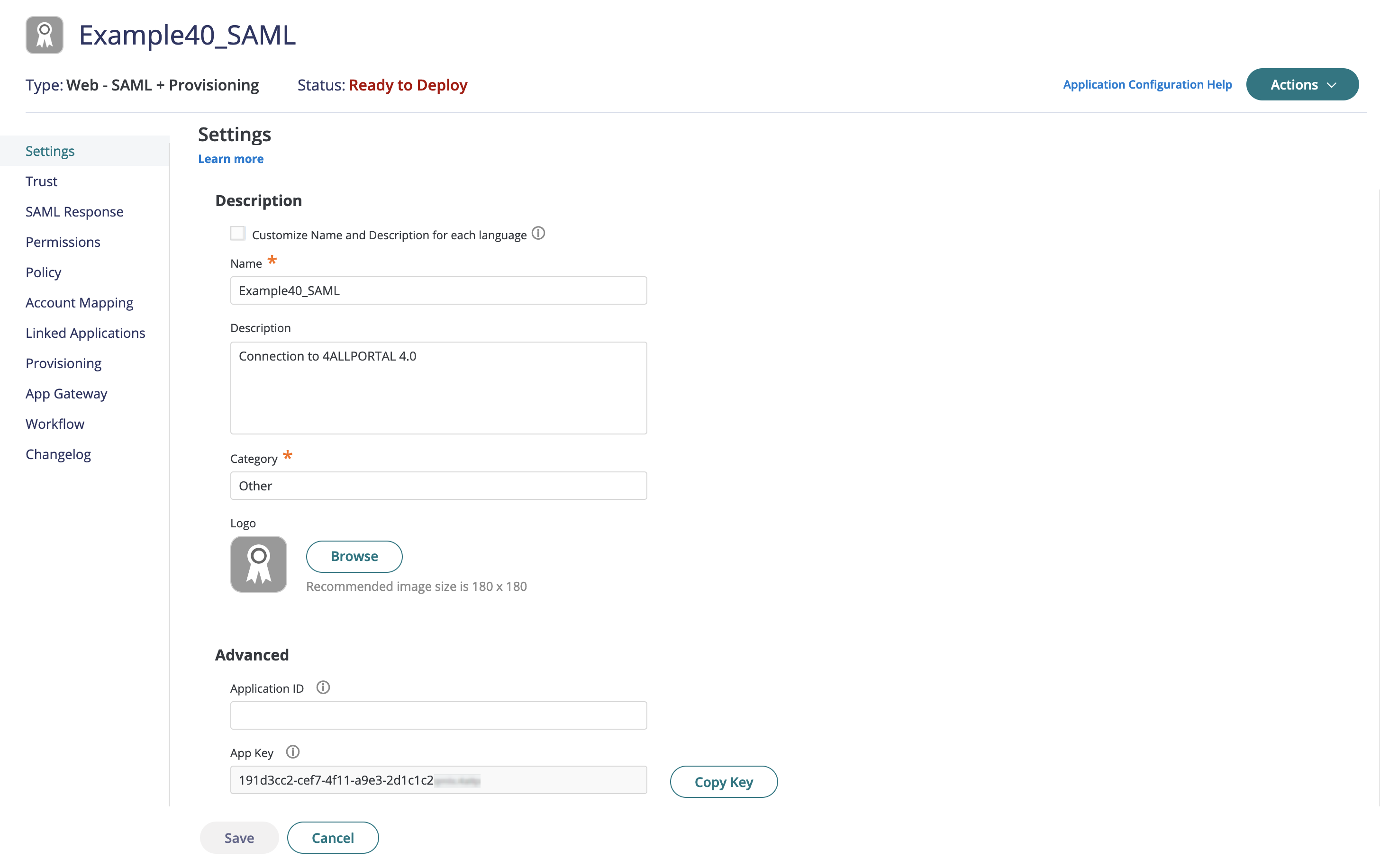1380x868 pixels.
Task: Open the Changelog sidebar item
Action: (58, 454)
